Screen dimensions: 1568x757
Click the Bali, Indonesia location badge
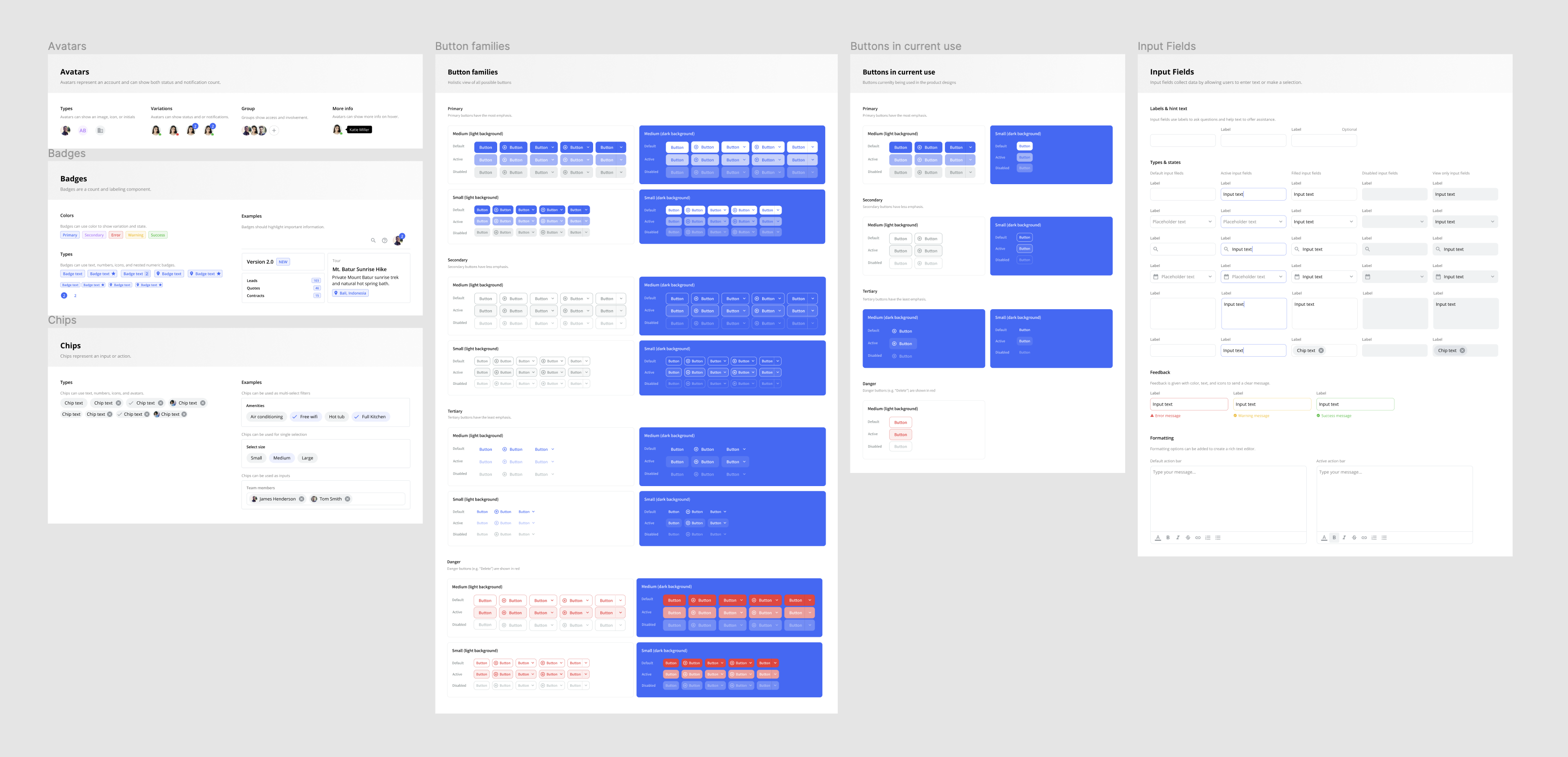coord(350,293)
